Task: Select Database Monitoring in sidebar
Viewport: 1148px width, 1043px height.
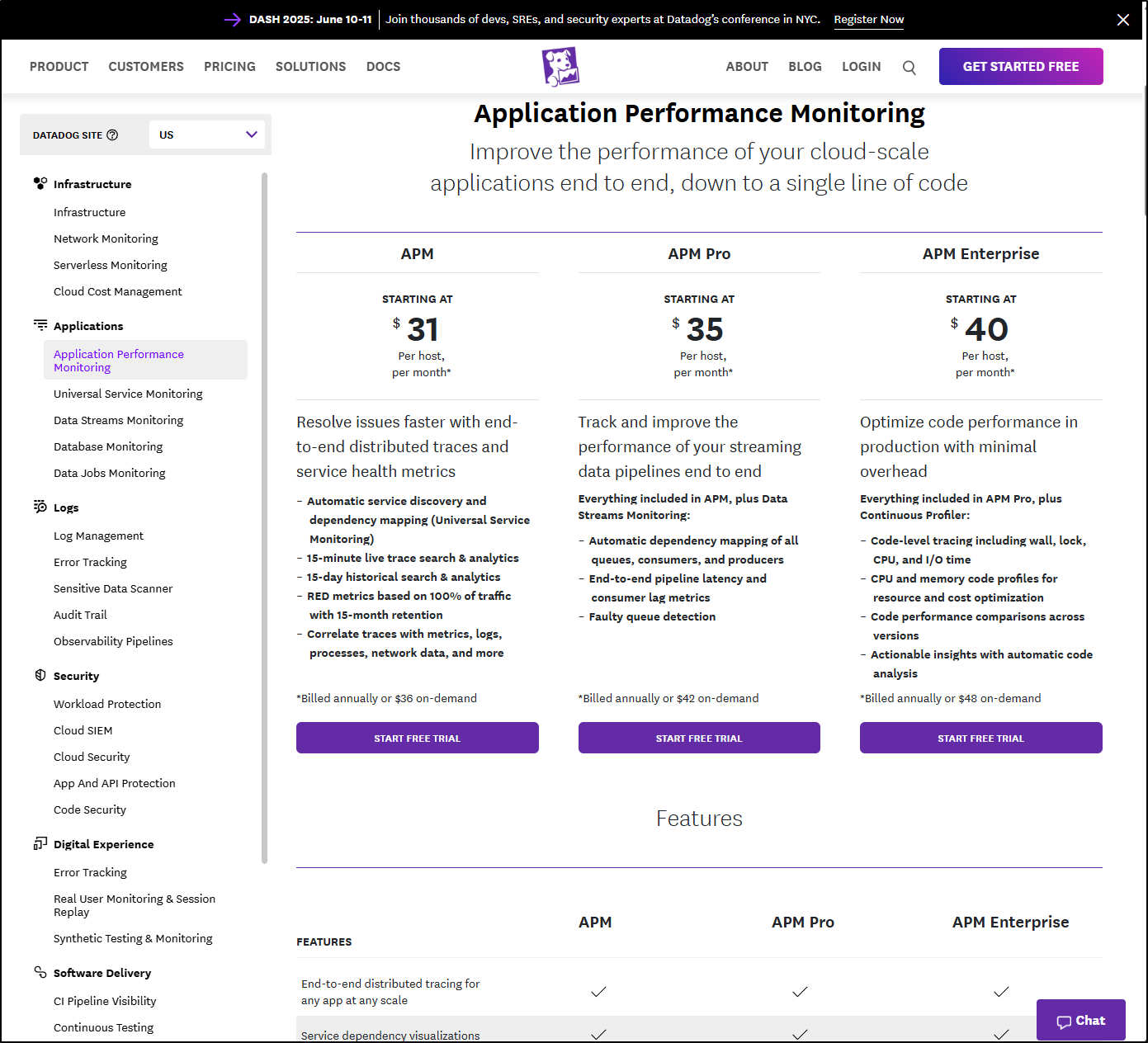Action: point(108,446)
